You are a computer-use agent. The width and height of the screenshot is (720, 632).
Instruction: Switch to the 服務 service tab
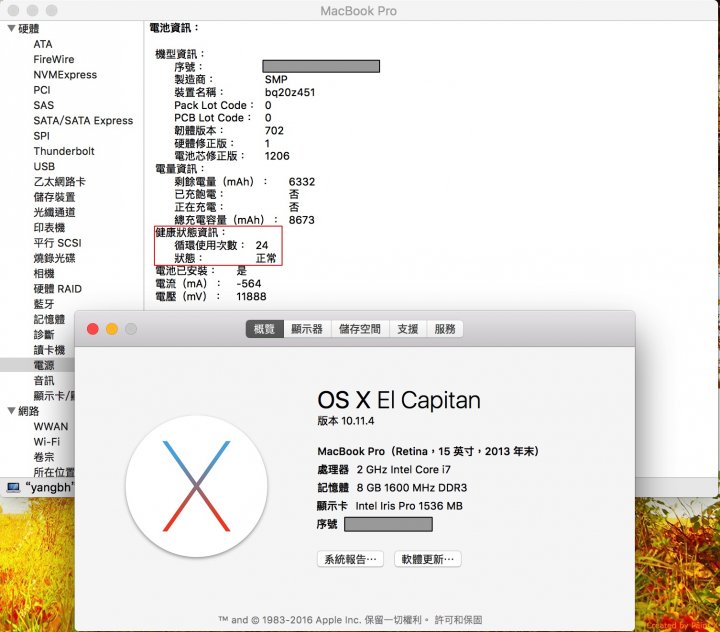click(x=444, y=329)
